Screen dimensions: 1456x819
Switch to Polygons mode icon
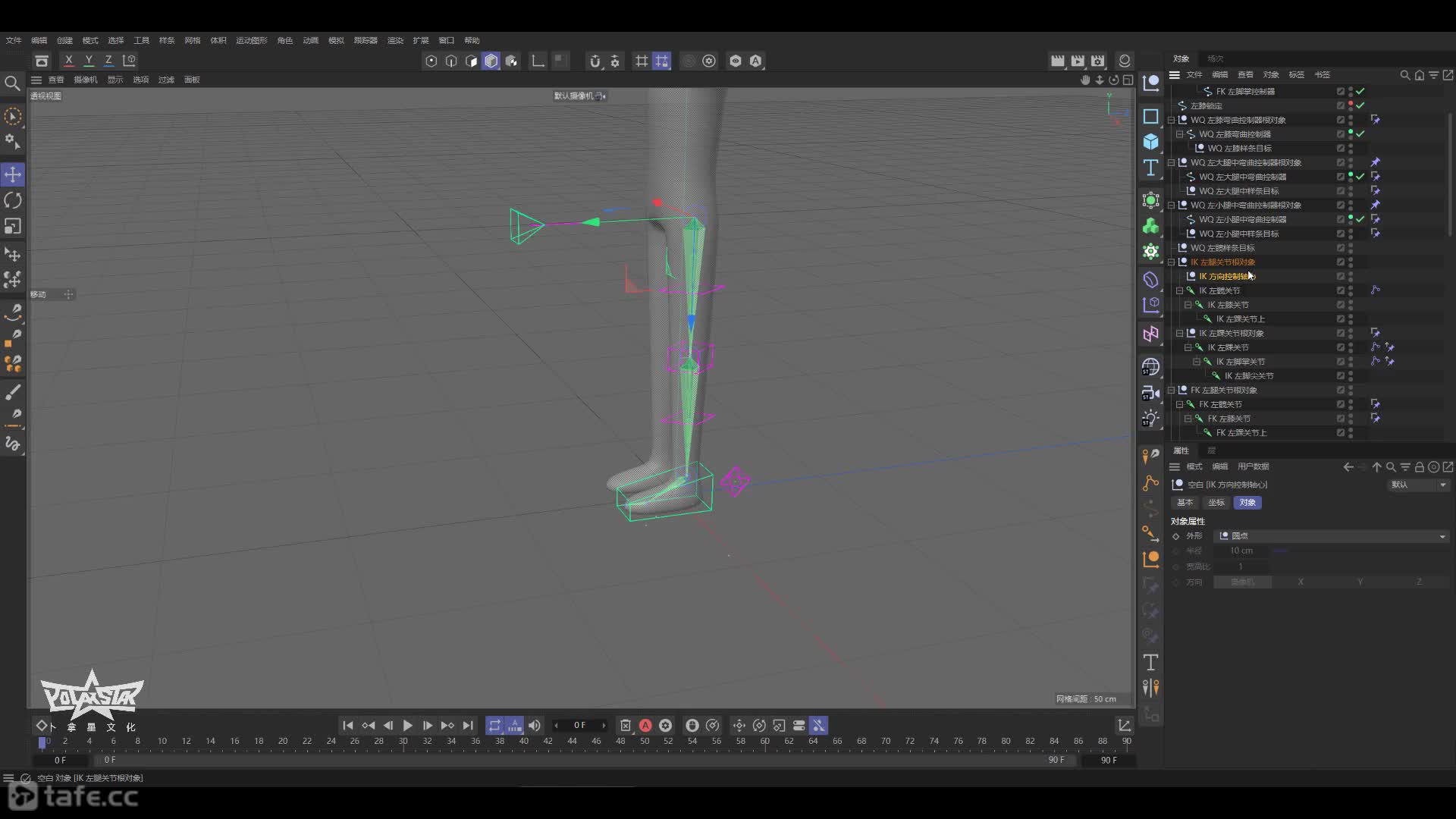point(471,61)
